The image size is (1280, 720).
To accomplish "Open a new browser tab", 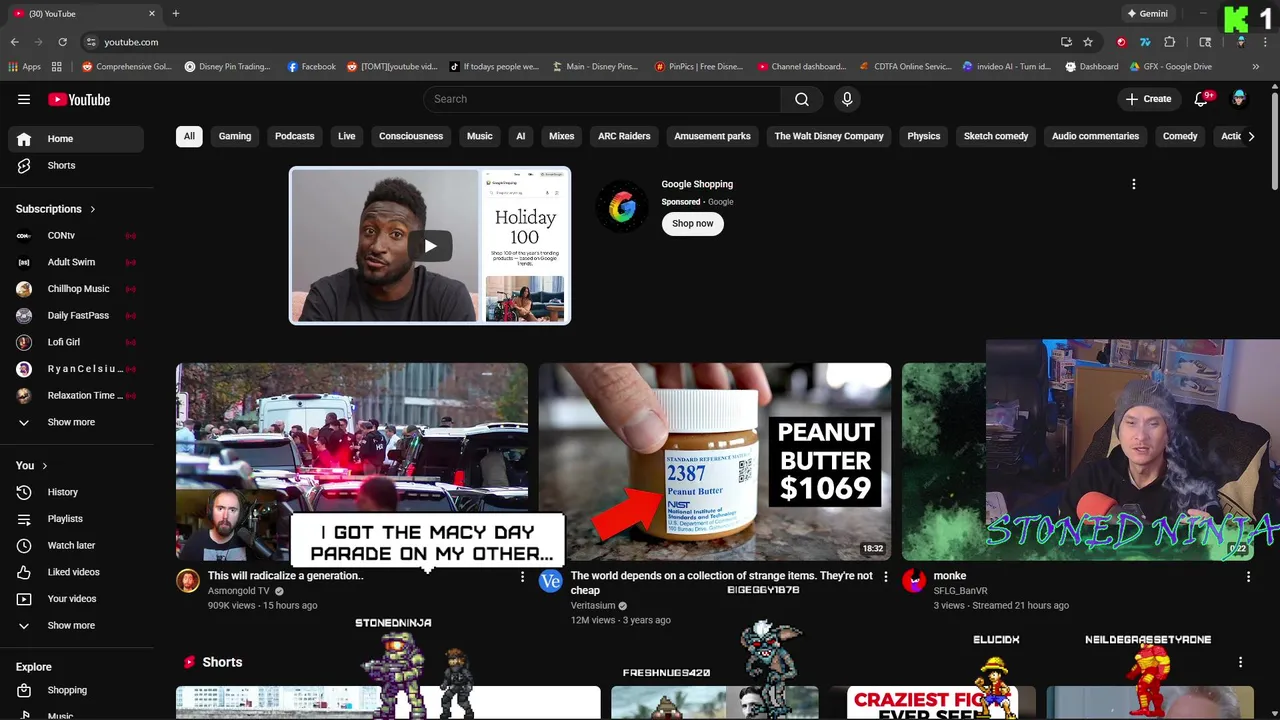I will (176, 13).
